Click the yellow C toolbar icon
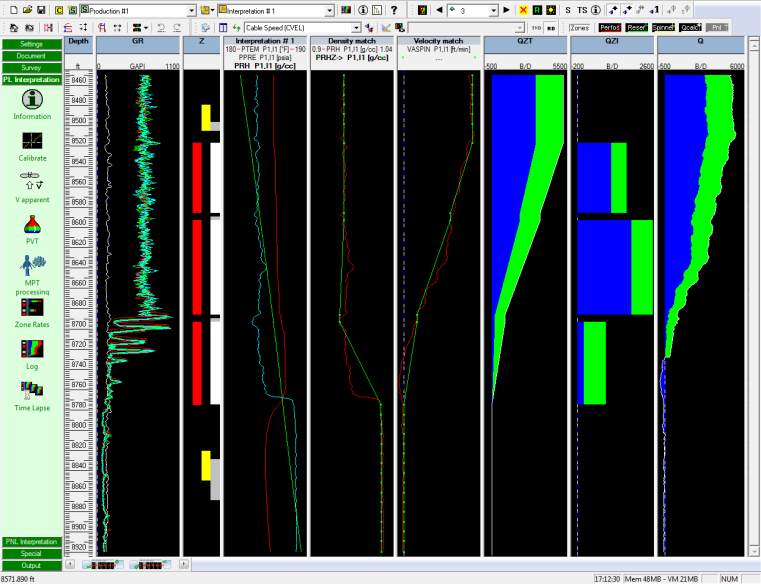Image resolution: width=761 pixels, height=584 pixels. click(59, 10)
